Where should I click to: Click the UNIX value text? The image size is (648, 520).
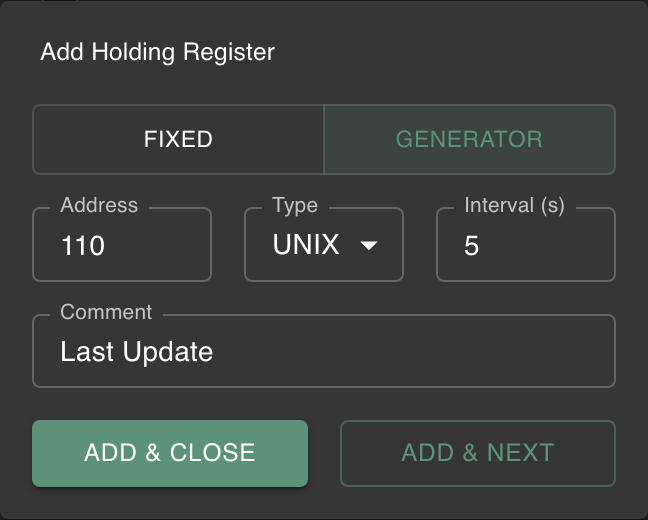[x=306, y=246]
